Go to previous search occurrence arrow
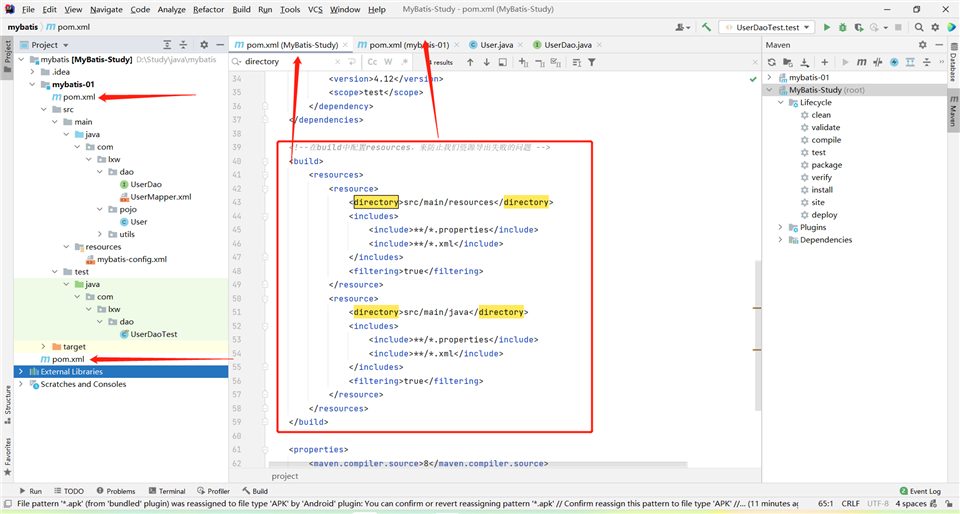 coord(470,62)
